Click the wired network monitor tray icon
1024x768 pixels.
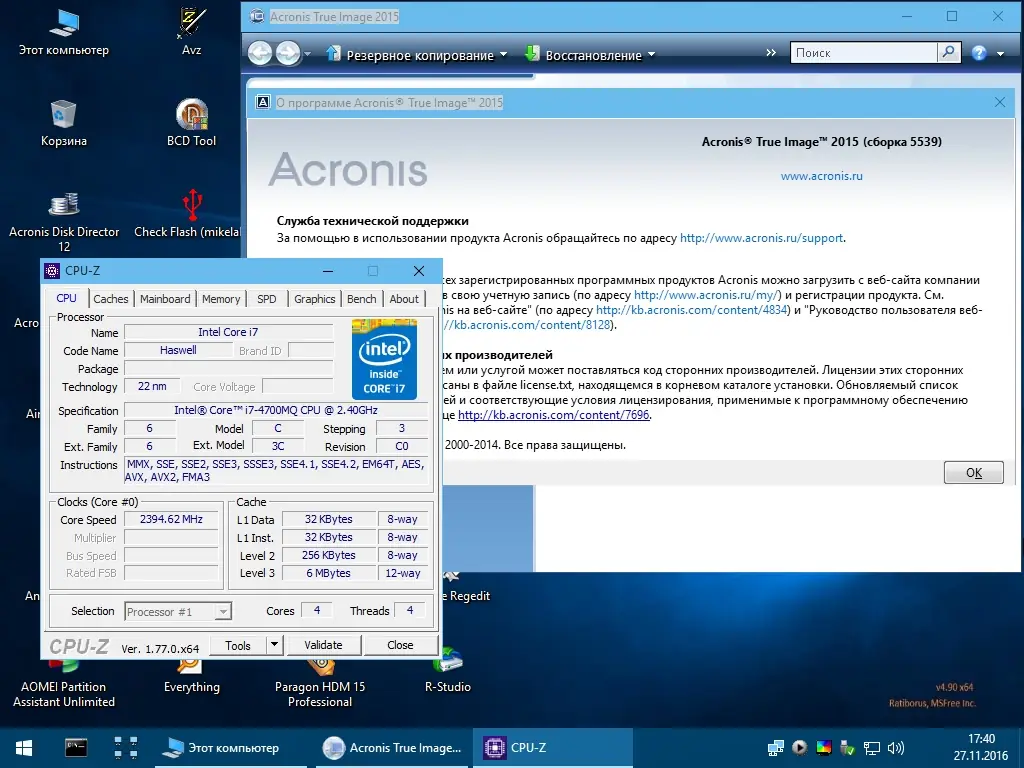pos(872,748)
